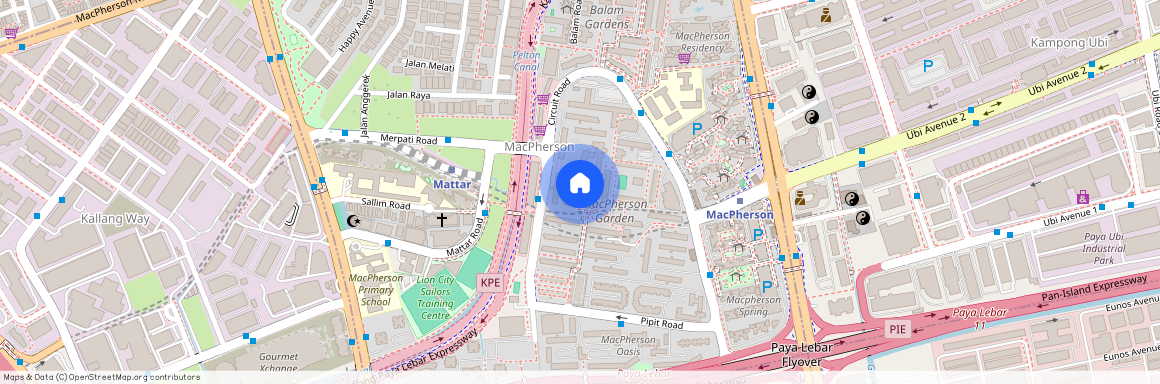Click parking P icon directly above Macpherson Spring
Screen dimensions: 1160x384
pyautogui.click(x=767, y=286)
